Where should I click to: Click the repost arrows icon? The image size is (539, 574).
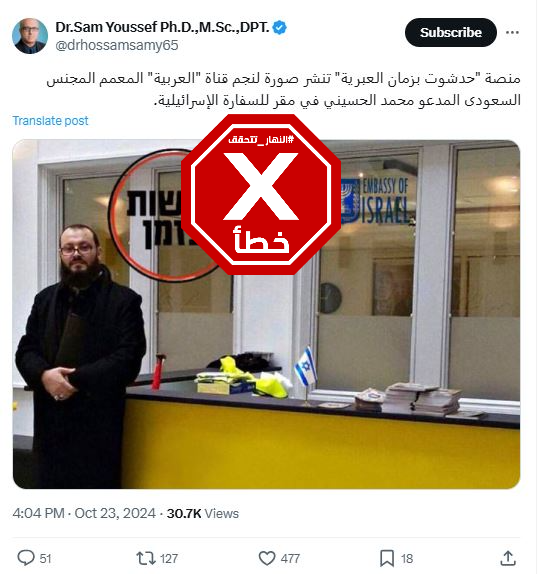(146, 558)
